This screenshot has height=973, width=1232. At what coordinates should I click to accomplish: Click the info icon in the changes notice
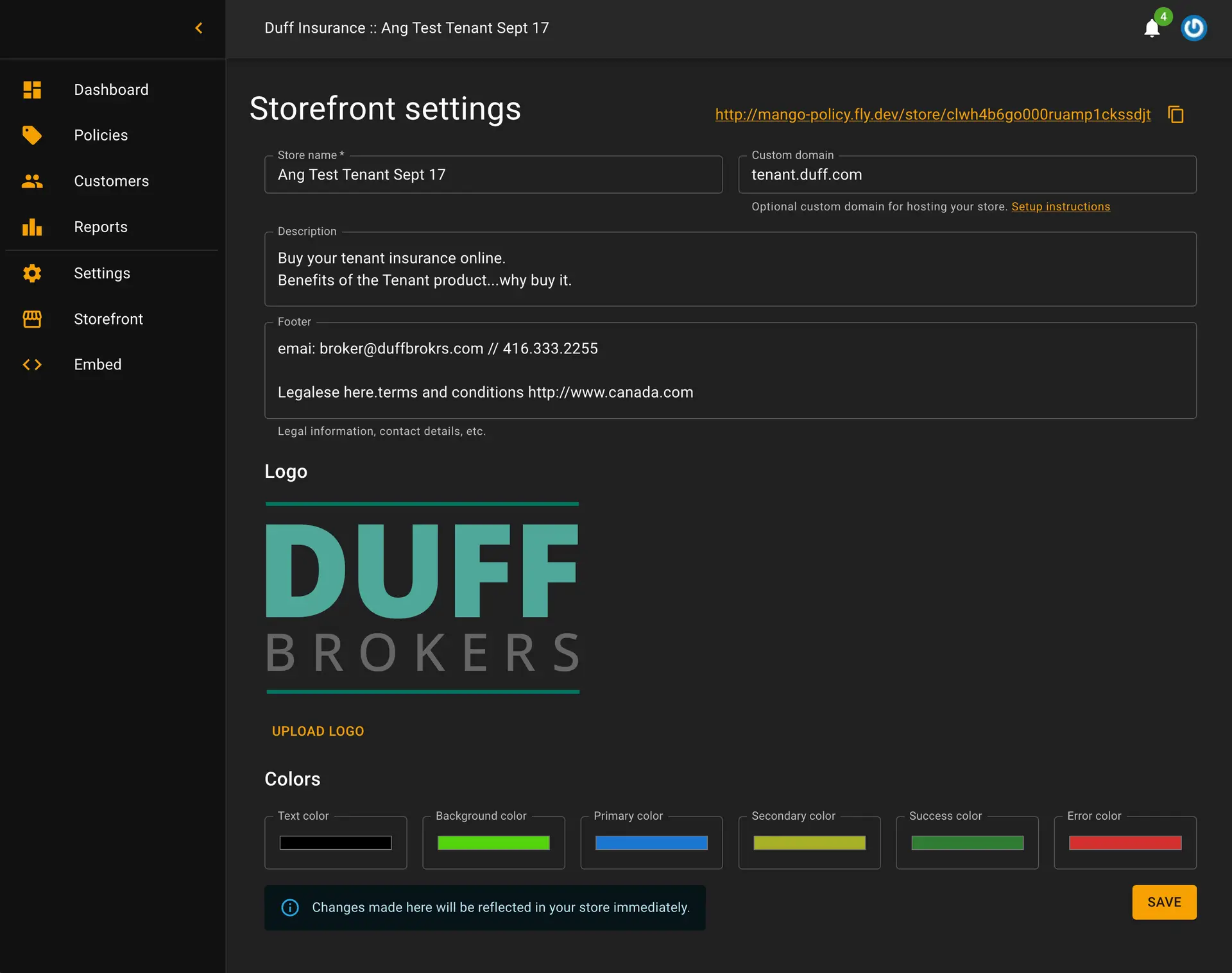(x=290, y=908)
